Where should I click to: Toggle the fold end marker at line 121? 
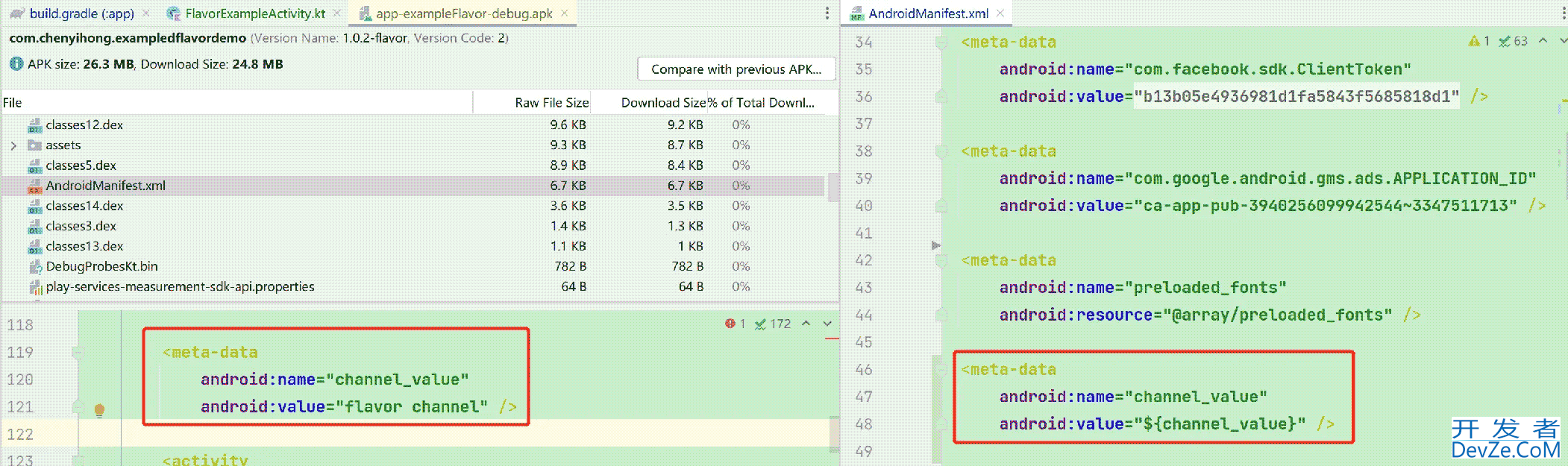78,406
